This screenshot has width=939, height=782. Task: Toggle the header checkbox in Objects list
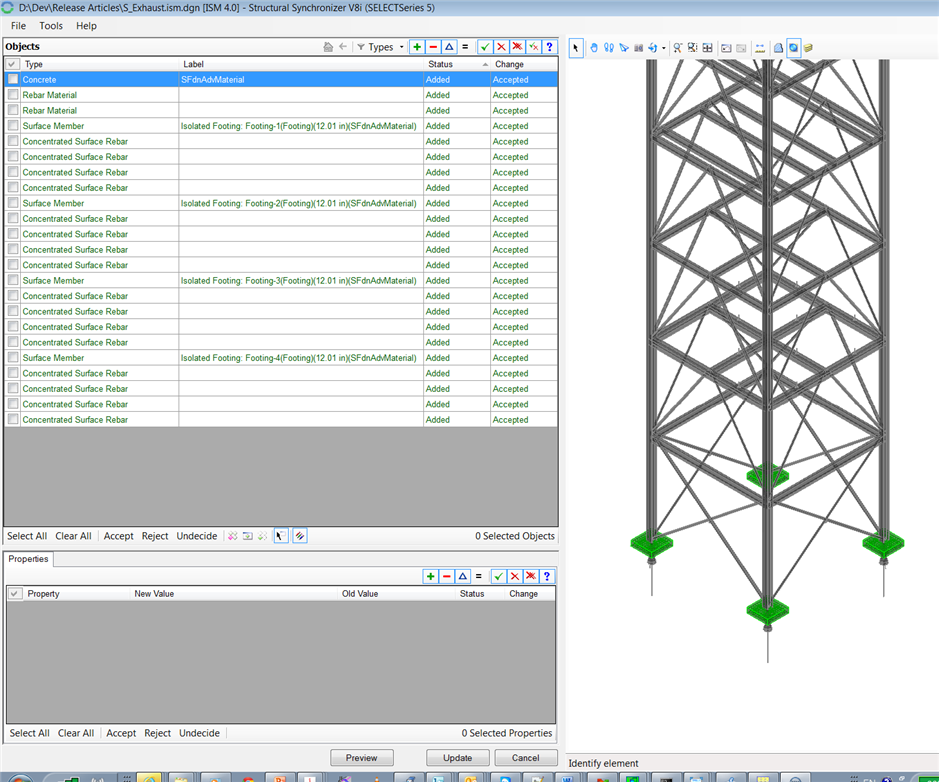[x=13, y=64]
